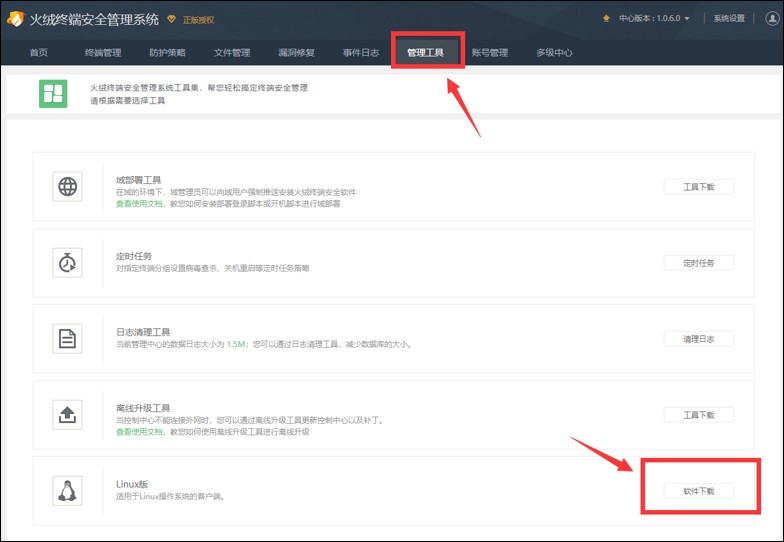Go to the 首页 tab

click(38, 52)
